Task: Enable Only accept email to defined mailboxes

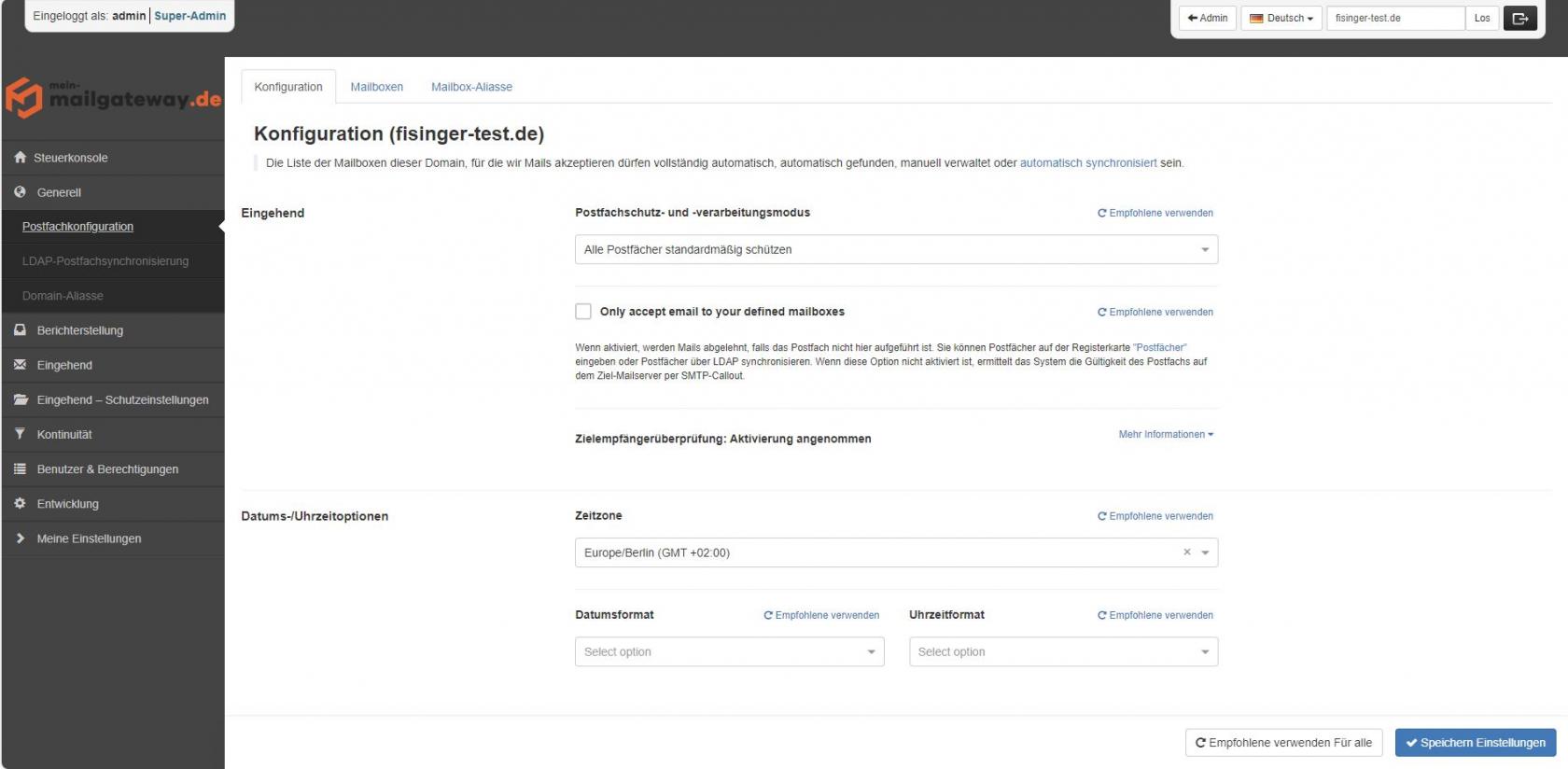Action: pos(583,312)
